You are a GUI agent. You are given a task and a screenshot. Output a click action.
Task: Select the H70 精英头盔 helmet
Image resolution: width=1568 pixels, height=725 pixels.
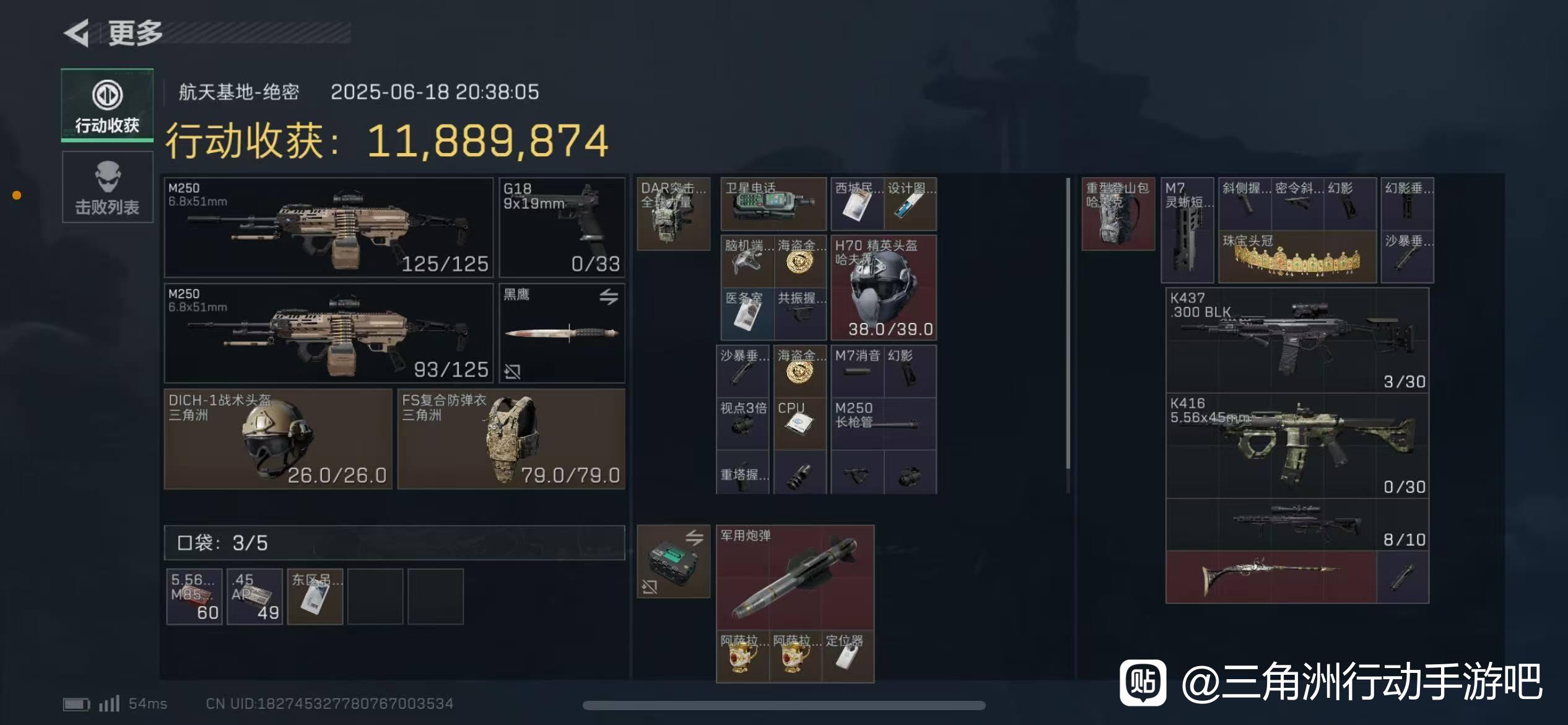pyautogui.click(x=883, y=288)
